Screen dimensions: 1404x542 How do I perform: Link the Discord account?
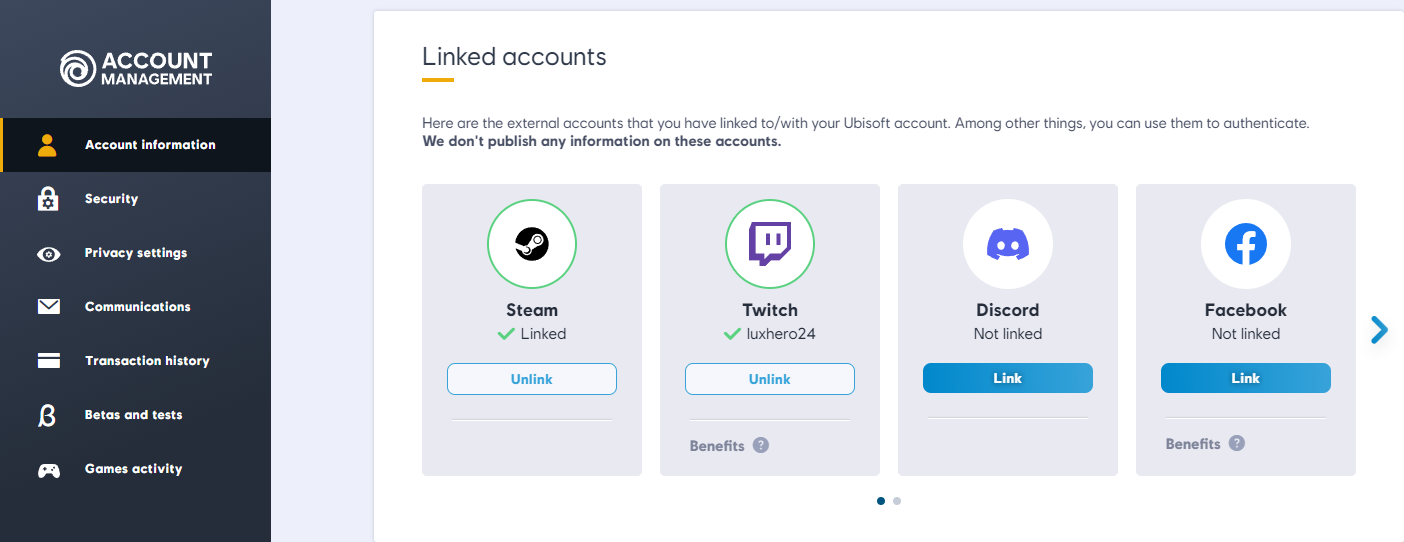pos(1007,378)
